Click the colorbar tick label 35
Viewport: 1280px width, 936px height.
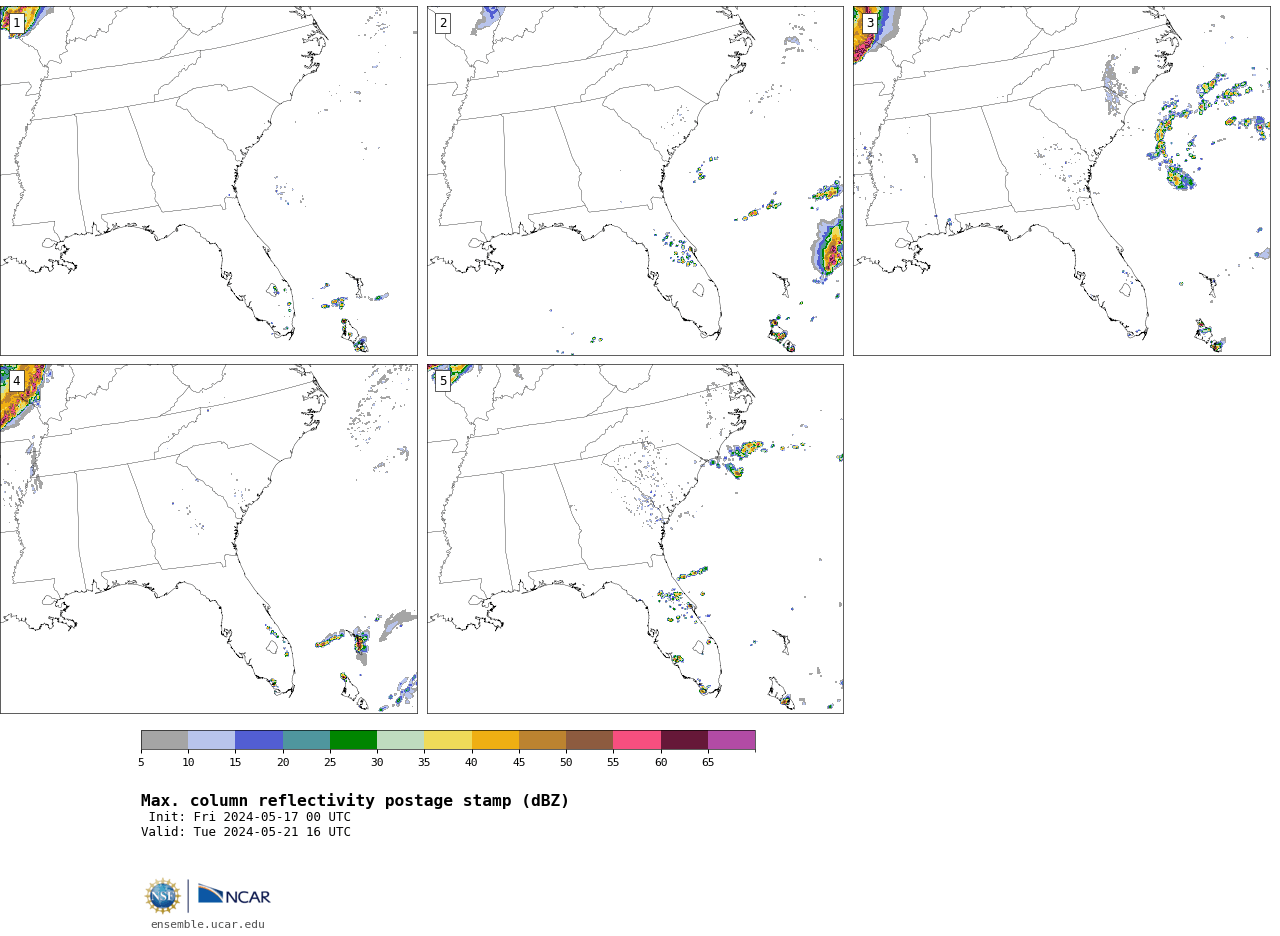tap(424, 763)
